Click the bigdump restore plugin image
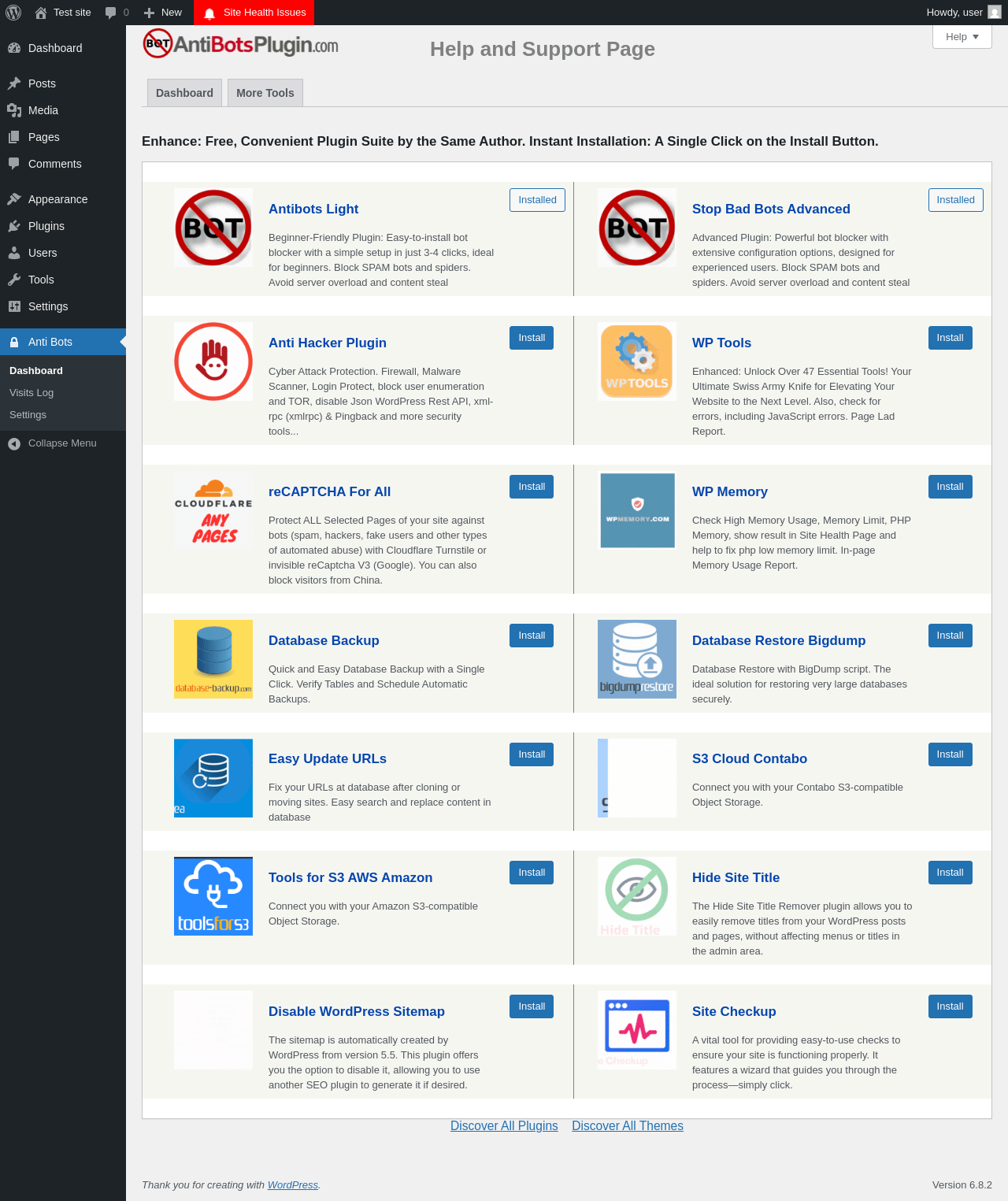1008x1201 pixels. (637, 659)
